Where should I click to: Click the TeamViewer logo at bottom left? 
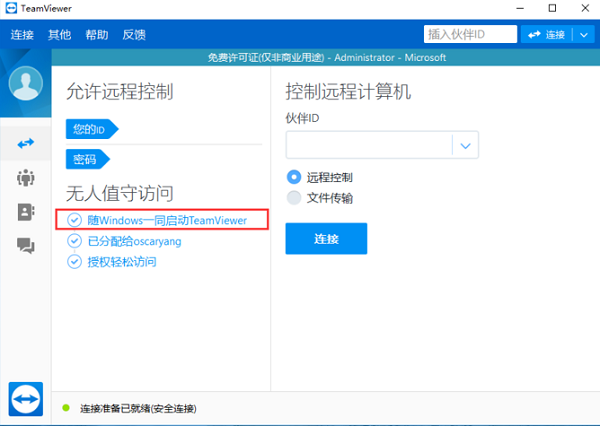point(25,399)
